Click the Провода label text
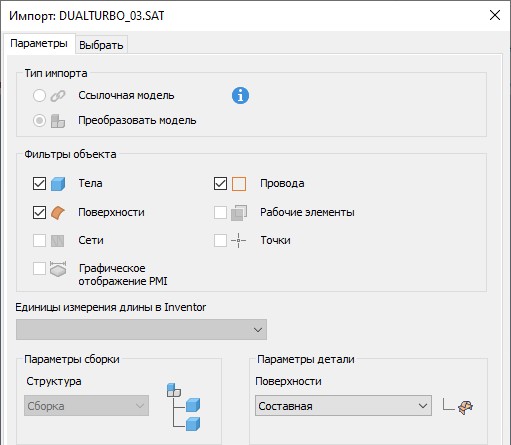 pyautogui.click(x=282, y=184)
